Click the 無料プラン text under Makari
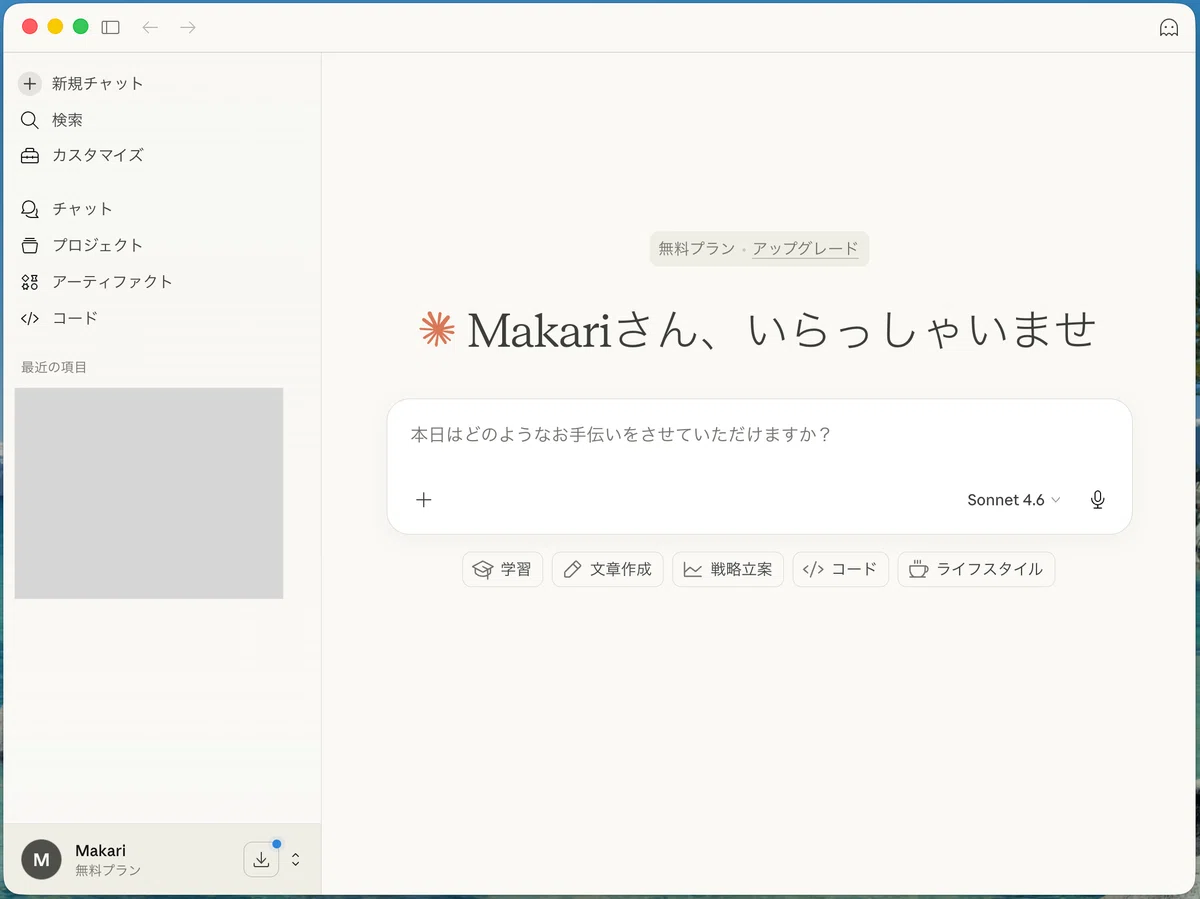This screenshot has width=1200, height=899. click(108, 871)
